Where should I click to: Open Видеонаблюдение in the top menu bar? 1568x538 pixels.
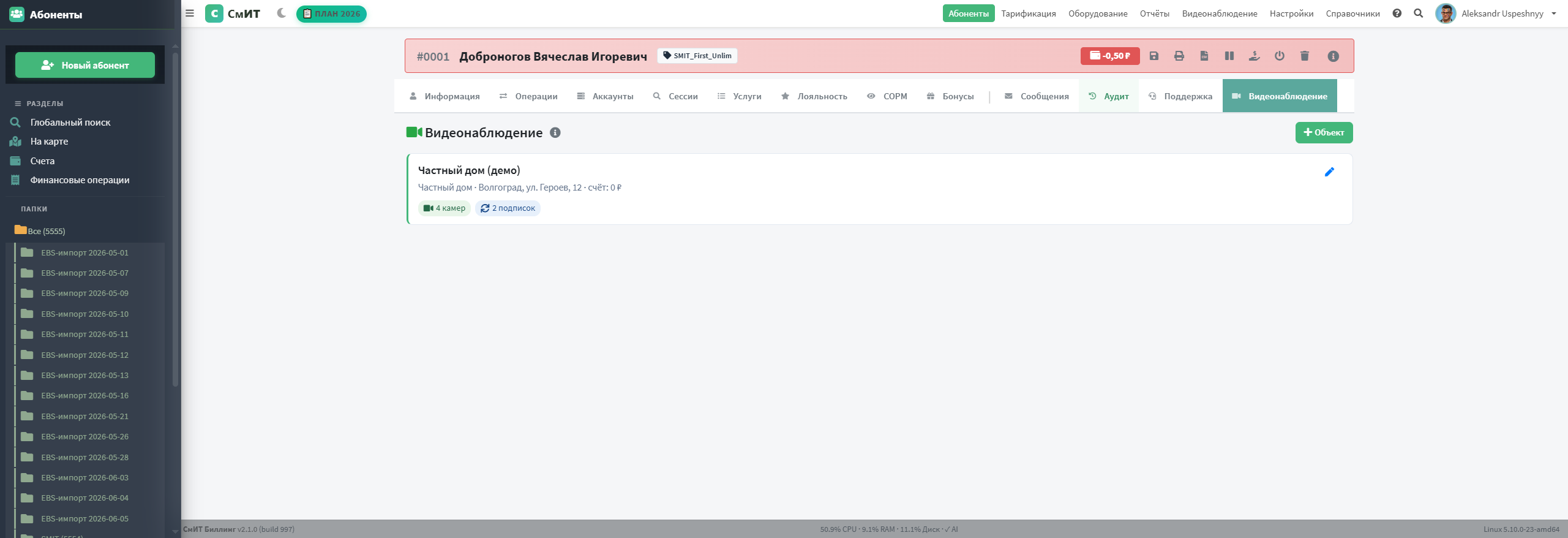click(1219, 13)
